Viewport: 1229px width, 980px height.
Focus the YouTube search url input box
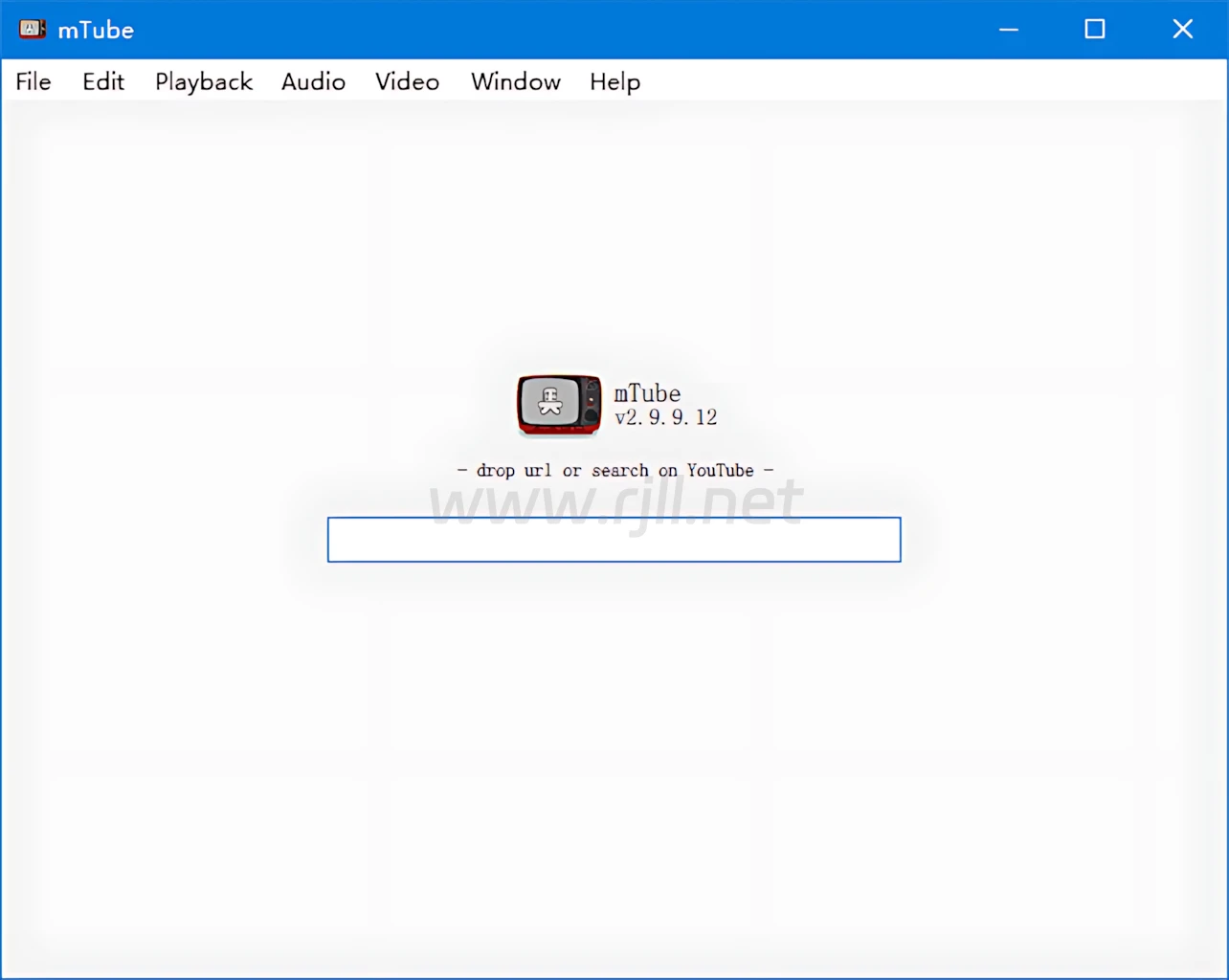614,541
